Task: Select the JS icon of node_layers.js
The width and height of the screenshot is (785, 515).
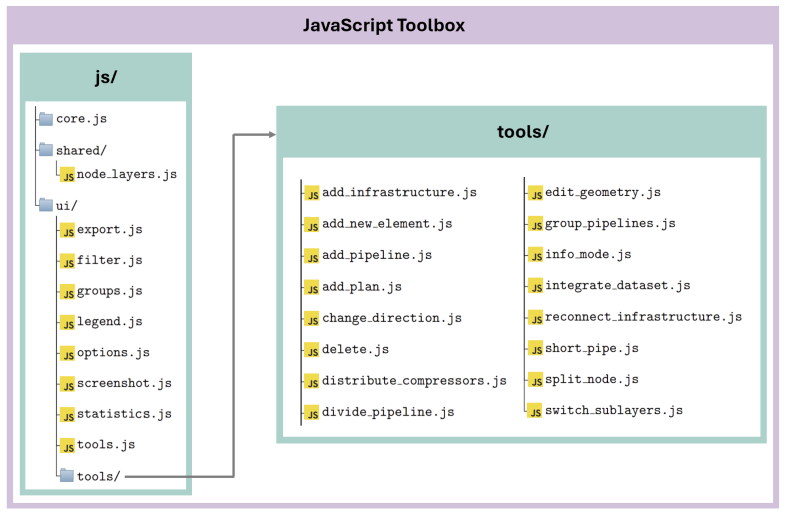Action: pos(68,175)
